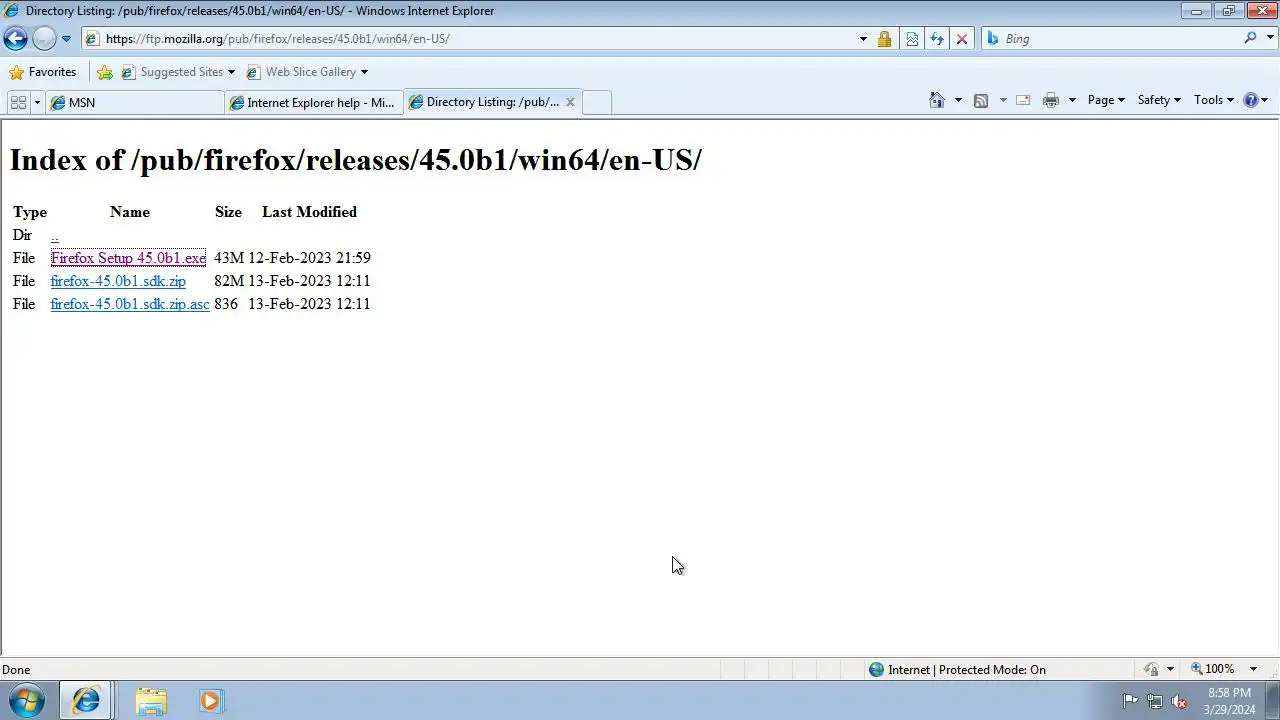Image resolution: width=1280 pixels, height=720 pixels.
Task: Expand the Web Slice Gallery dropdown arrow
Action: point(364,72)
